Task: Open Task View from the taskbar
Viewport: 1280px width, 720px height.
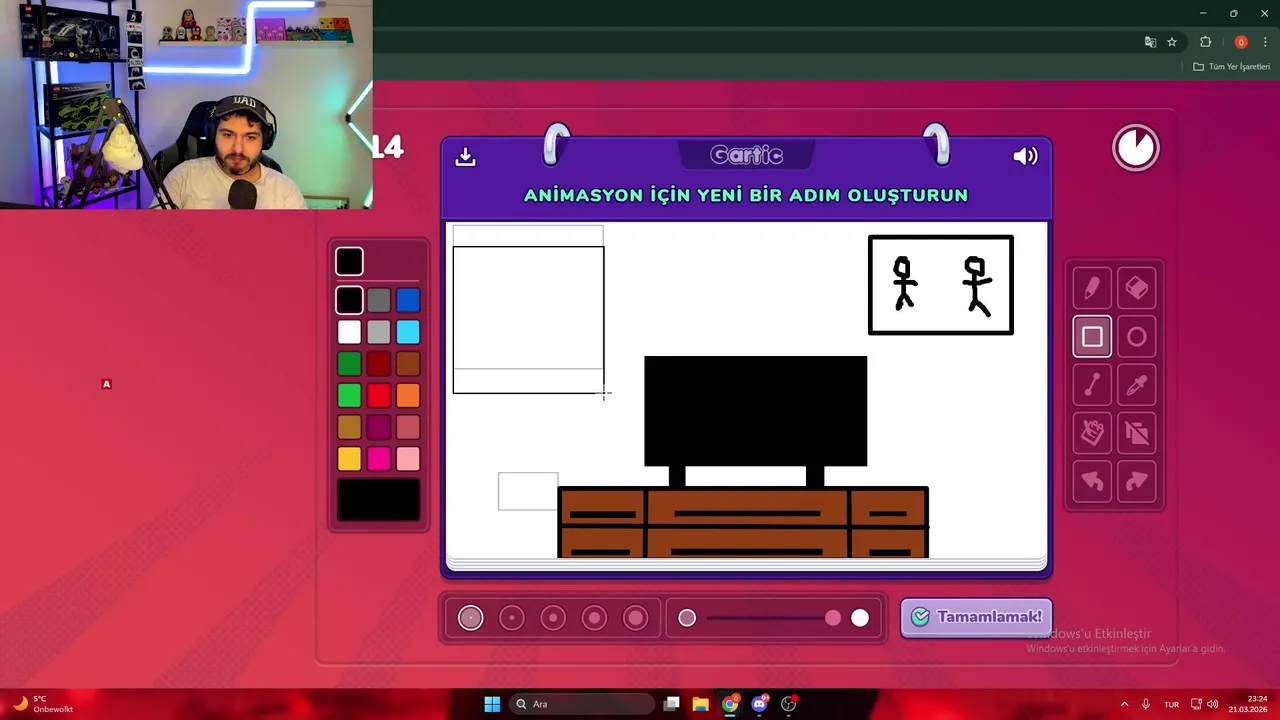Action: [x=672, y=704]
